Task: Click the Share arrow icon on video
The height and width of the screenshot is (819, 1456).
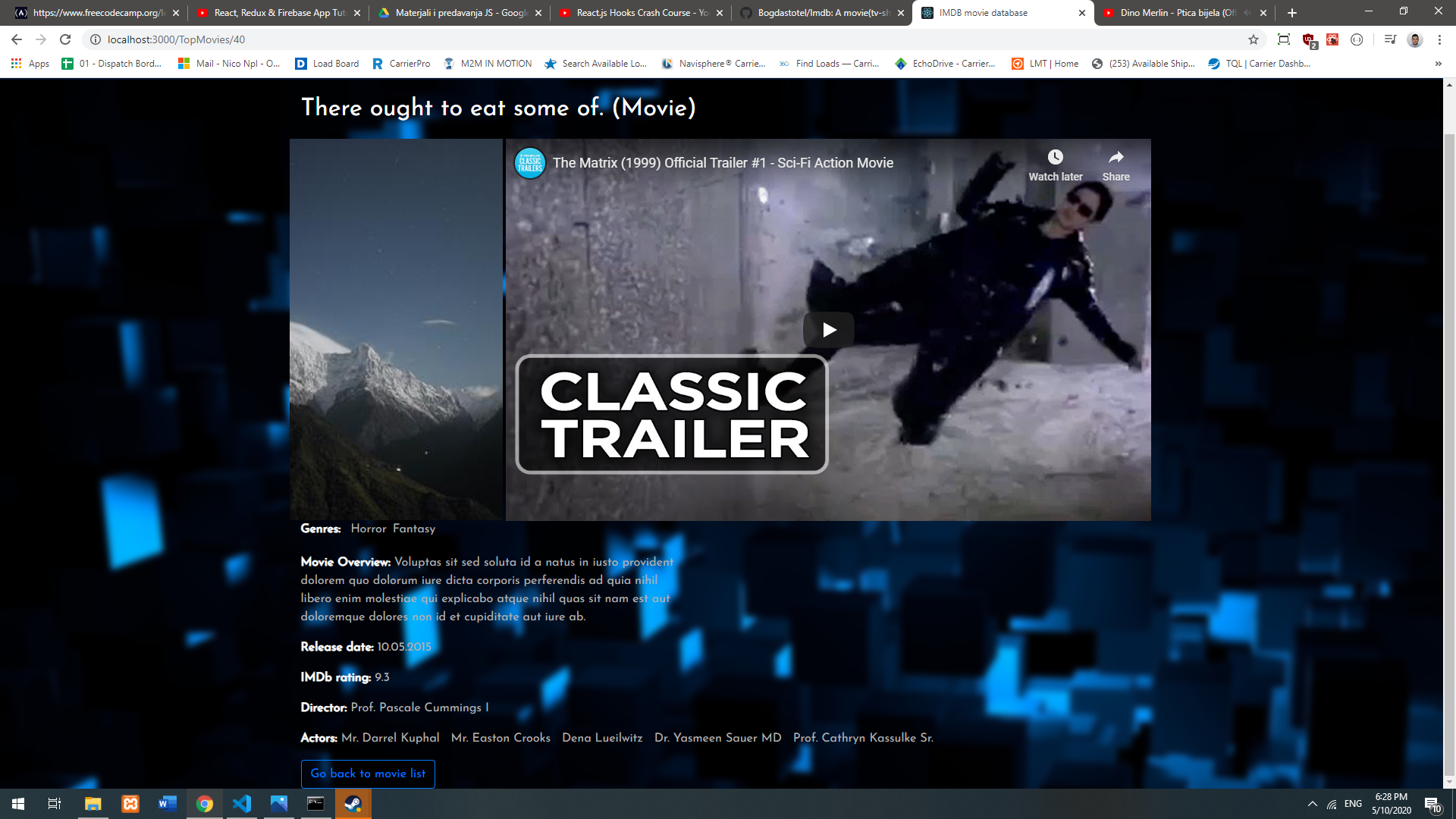Action: (x=1116, y=158)
